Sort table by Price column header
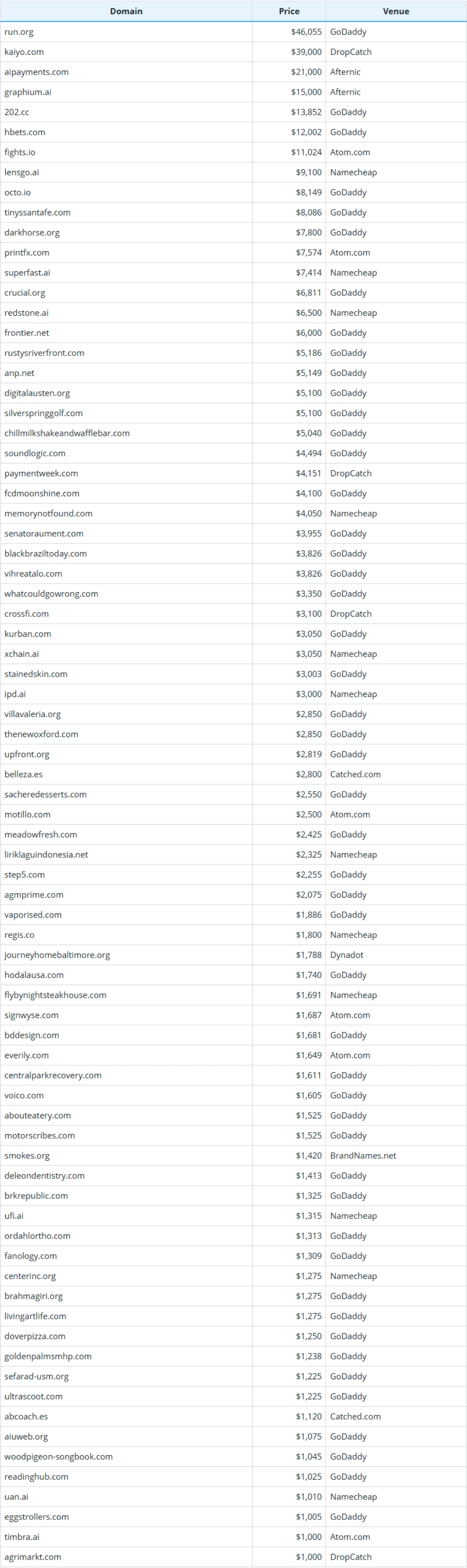The width and height of the screenshot is (467, 1568). pyautogui.click(x=289, y=11)
